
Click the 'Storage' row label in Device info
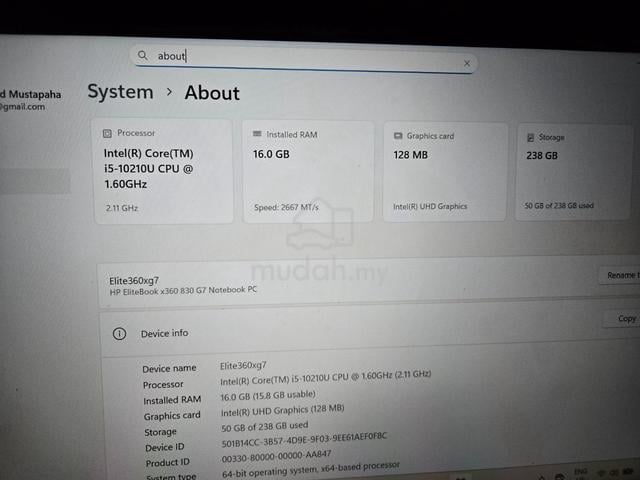click(160, 432)
